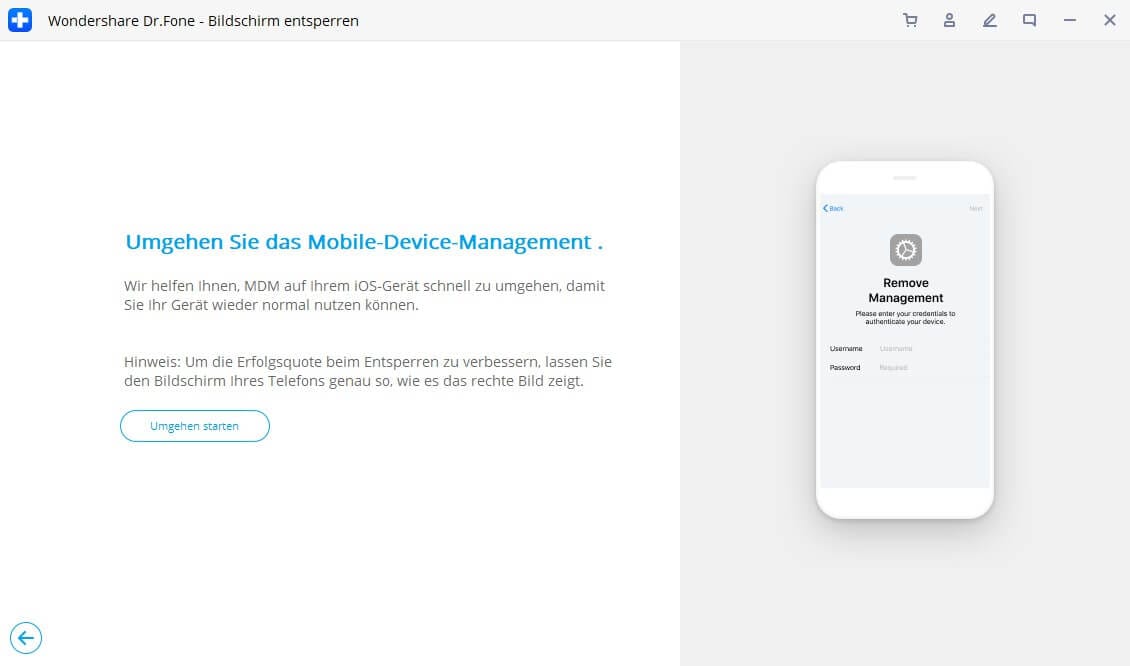Viewport: 1130px width, 666px height.
Task: Click the MDM description paragraph
Action: point(364,296)
